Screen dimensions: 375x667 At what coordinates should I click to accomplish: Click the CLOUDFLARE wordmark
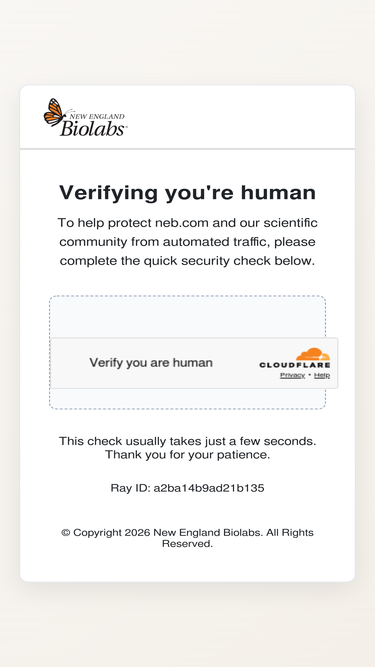(295, 365)
